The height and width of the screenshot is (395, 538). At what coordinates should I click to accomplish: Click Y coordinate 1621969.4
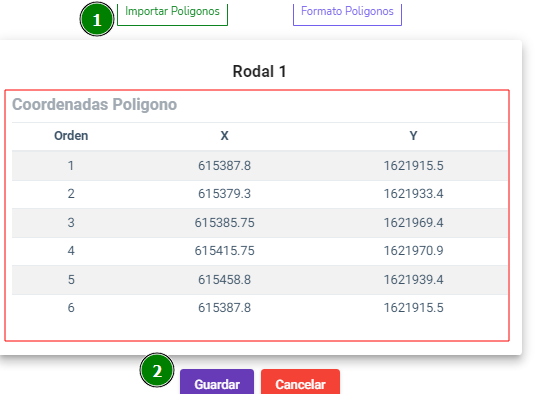click(x=413, y=223)
